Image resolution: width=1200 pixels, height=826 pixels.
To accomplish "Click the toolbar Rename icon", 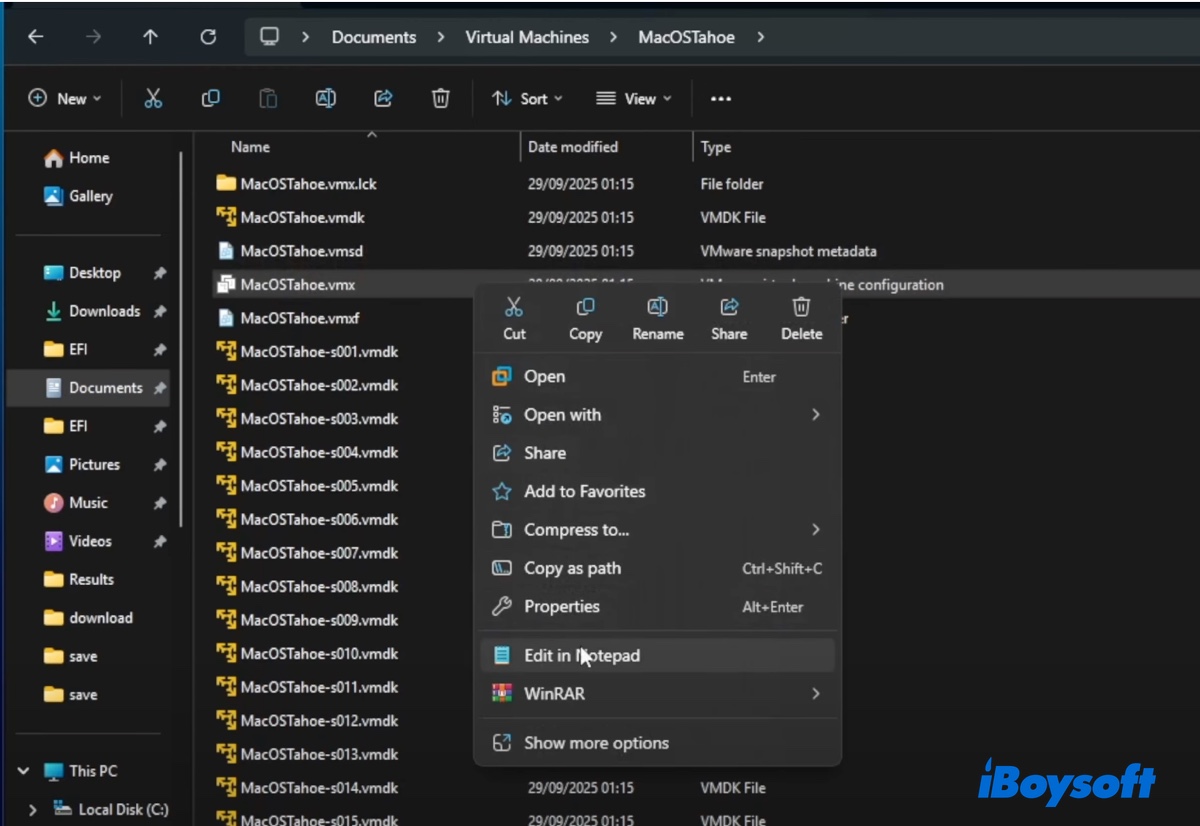I will (326, 98).
